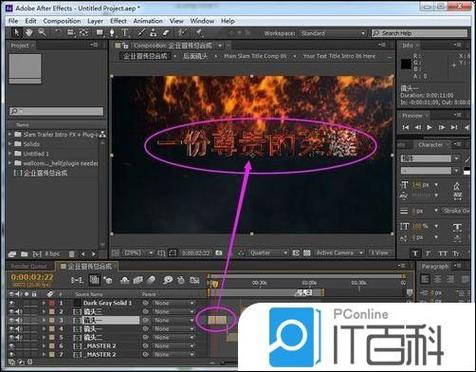Open viewer resolution Quarter dropdown
Screen dimensions: 476x372
[x=267, y=253]
